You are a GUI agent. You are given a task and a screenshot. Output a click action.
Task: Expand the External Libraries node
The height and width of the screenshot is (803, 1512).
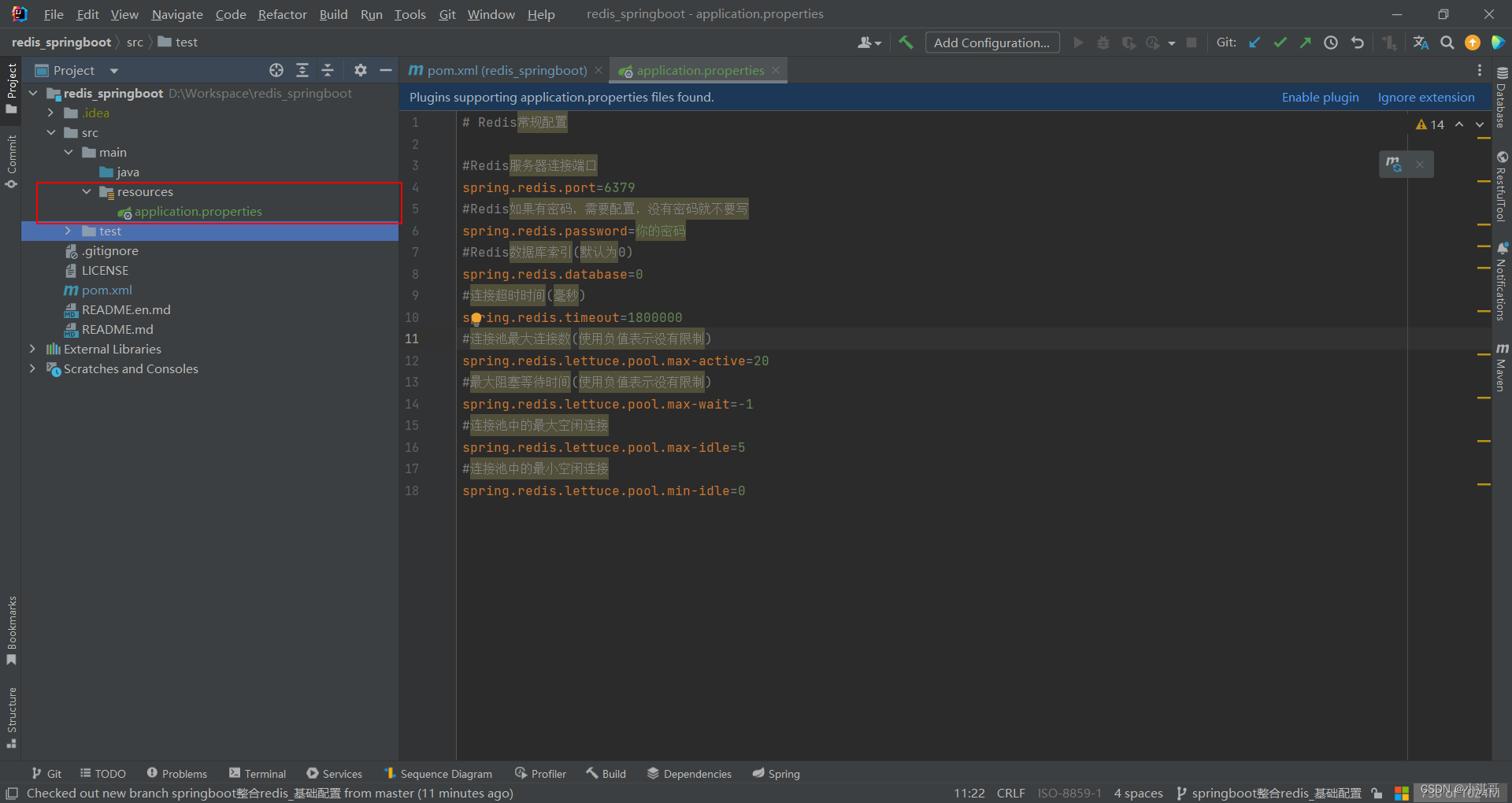31,349
